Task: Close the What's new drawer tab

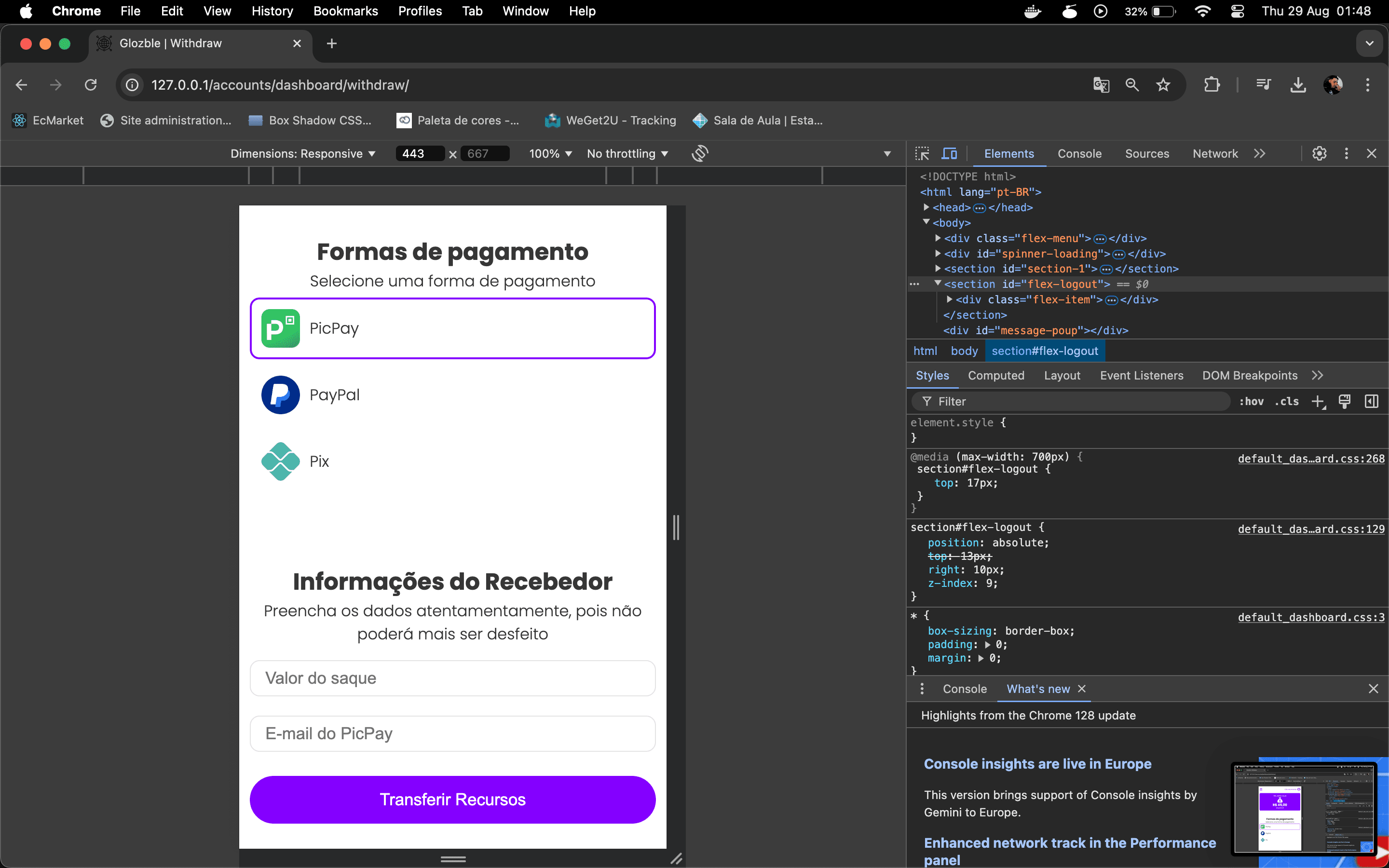Action: (1081, 689)
